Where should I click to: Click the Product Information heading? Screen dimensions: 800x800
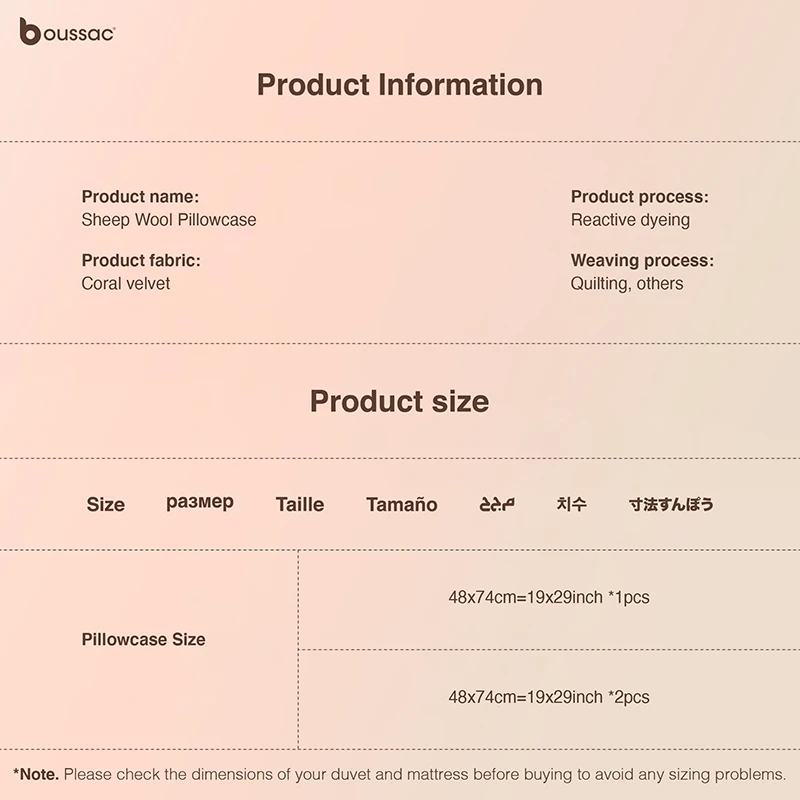coord(400,85)
